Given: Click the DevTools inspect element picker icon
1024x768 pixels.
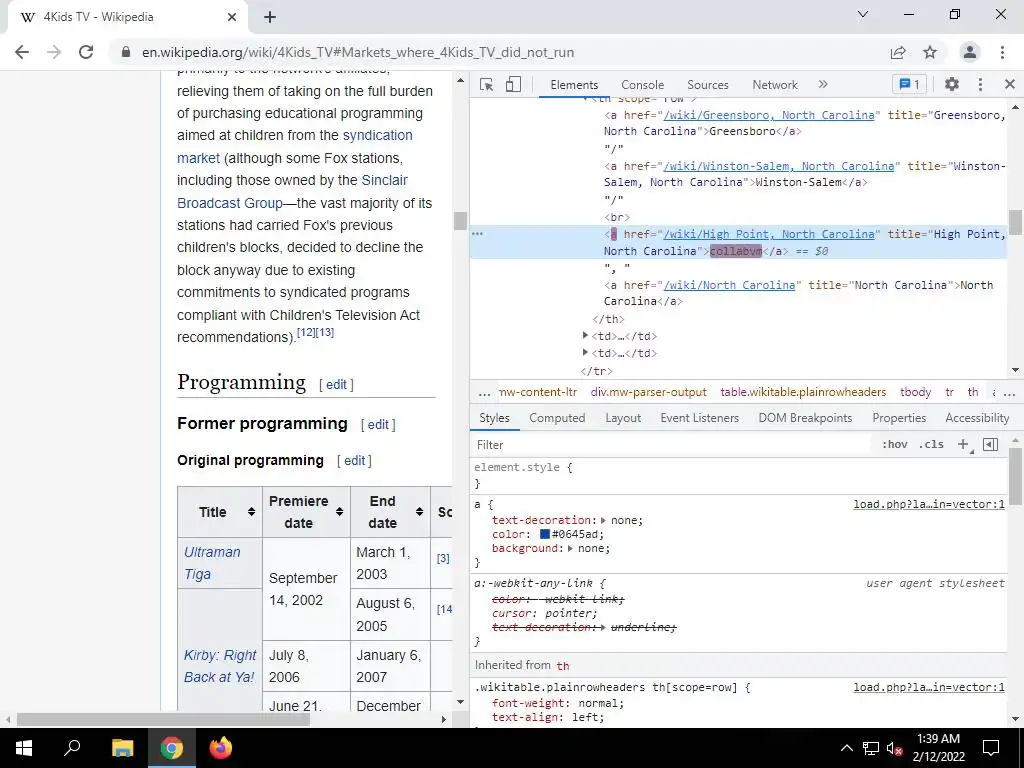Looking at the screenshot, I should pyautogui.click(x=486, y=84).
